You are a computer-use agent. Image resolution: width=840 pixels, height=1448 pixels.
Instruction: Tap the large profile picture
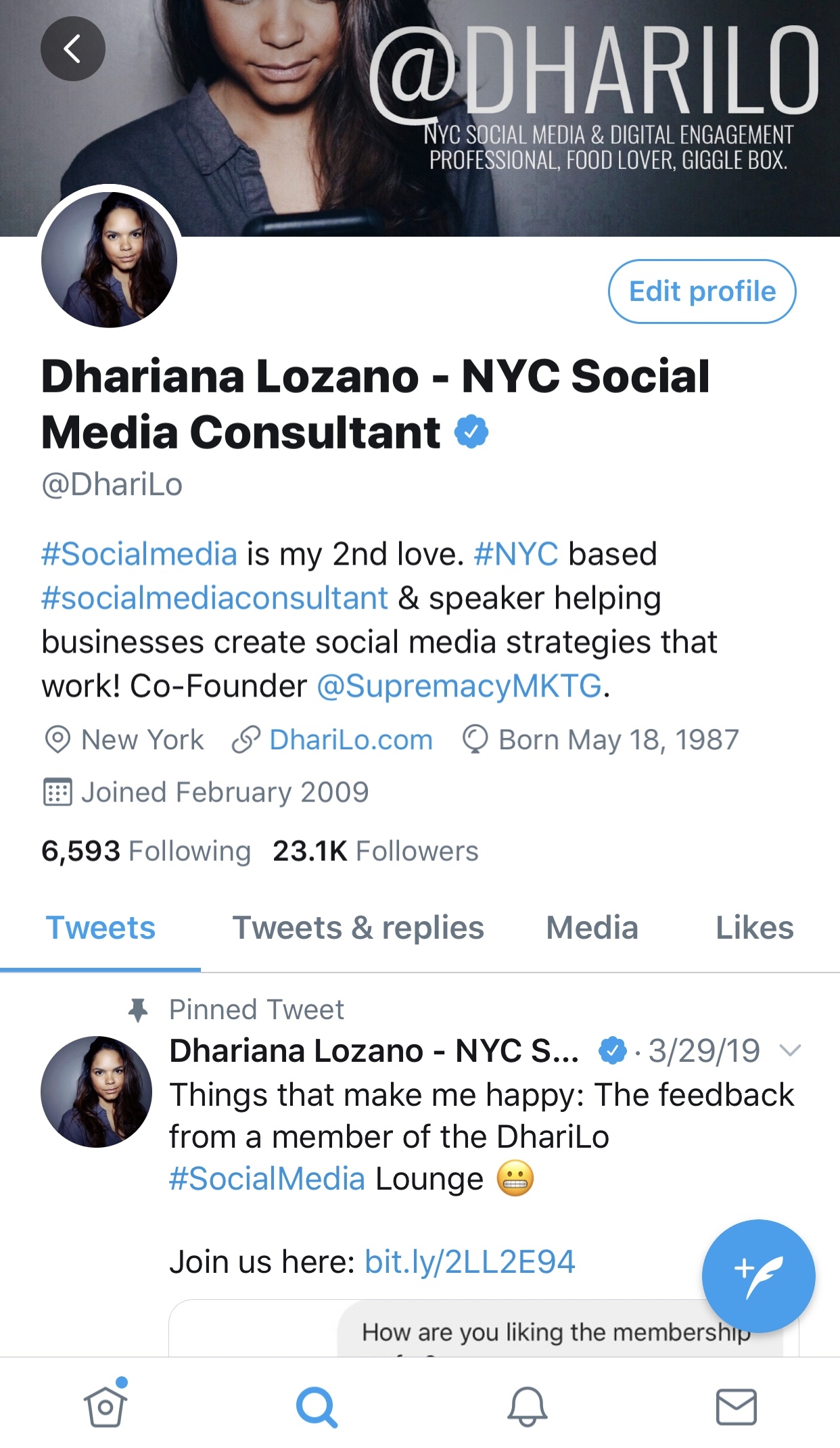pyautogui.click(x=110, y=260)
